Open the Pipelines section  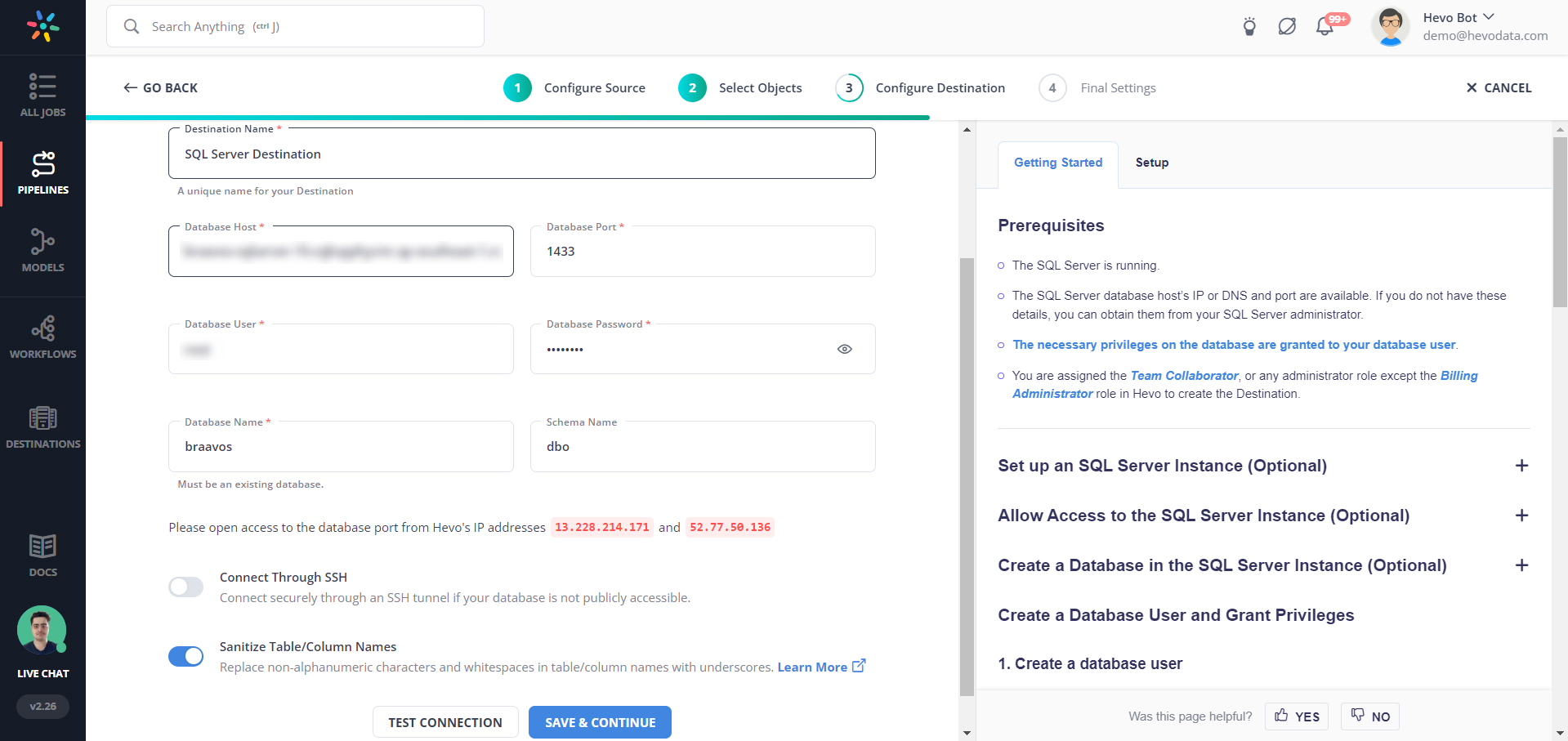tap(42, 173)
